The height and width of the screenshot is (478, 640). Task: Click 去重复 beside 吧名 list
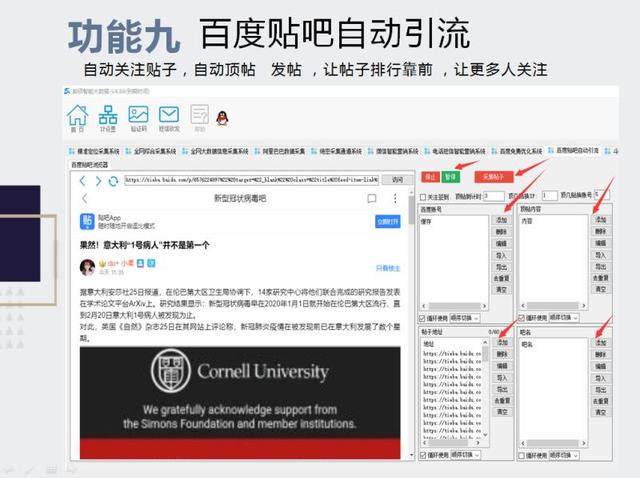click(600, 401)
